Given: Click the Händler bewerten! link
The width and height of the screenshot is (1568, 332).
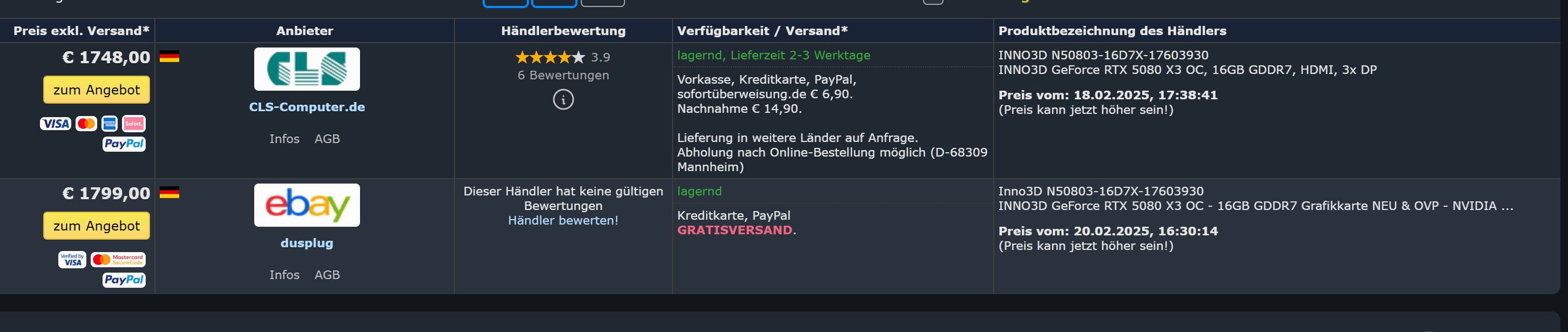Looking at the screenshot, I should [x=563, y=220].
